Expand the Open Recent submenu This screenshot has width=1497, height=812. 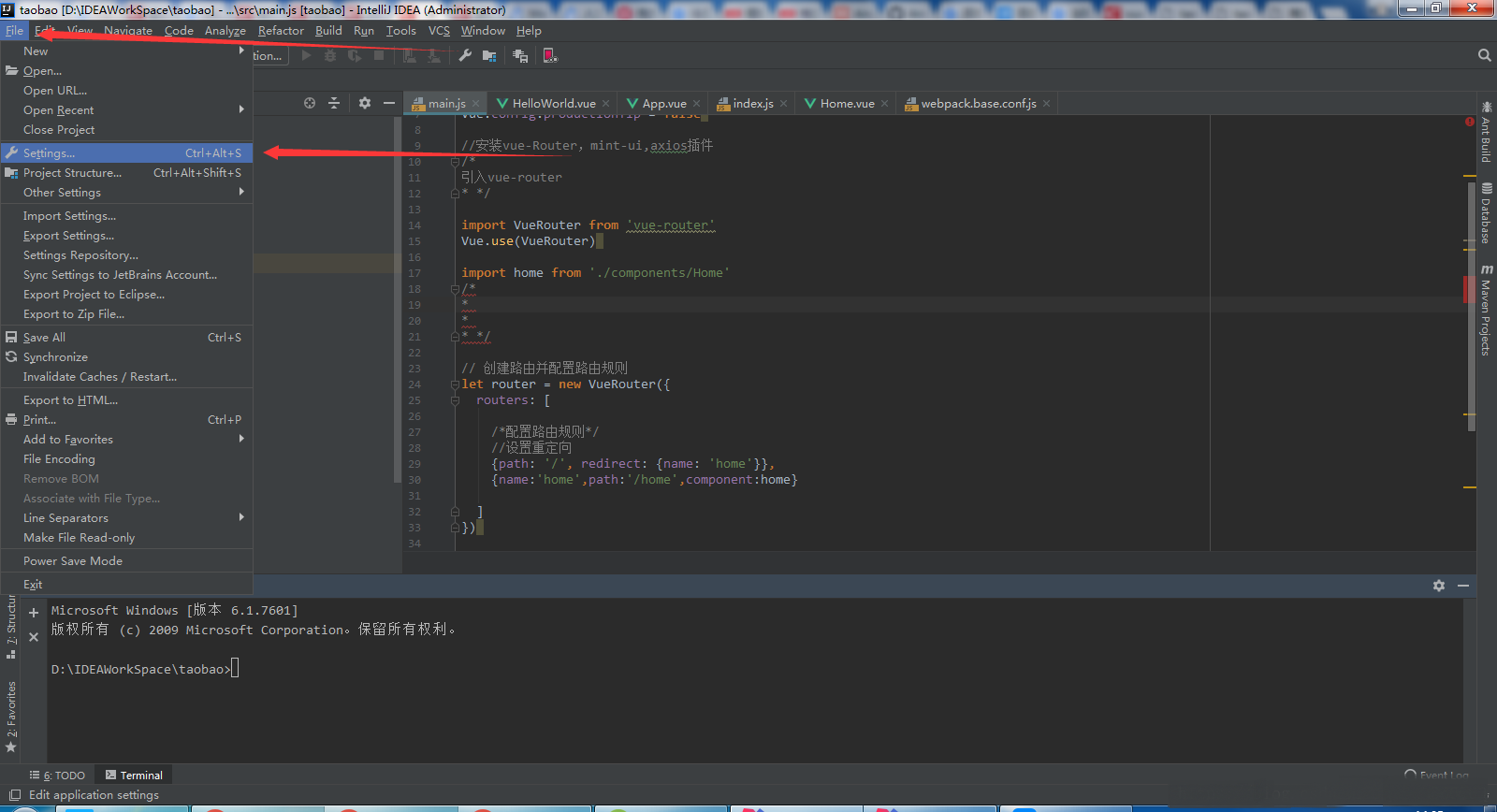58,110
